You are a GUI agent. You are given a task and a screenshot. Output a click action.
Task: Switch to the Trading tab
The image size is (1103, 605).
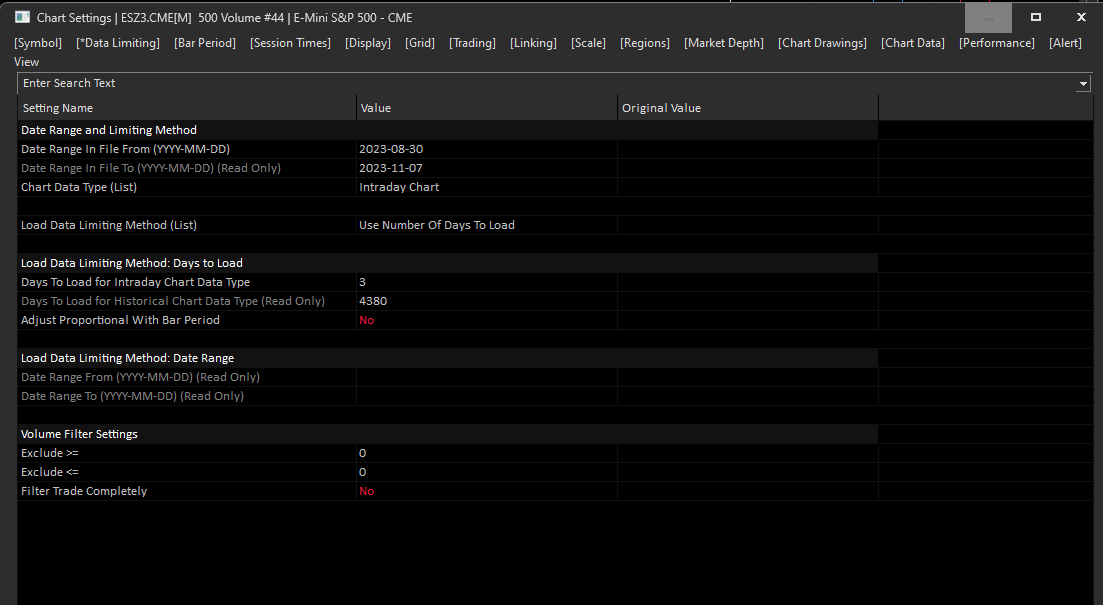pos(473,43)
